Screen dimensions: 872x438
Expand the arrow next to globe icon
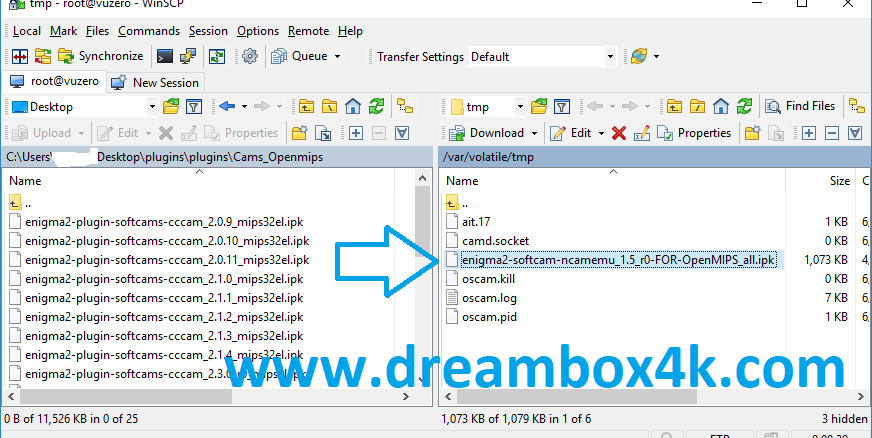point(656,57)
